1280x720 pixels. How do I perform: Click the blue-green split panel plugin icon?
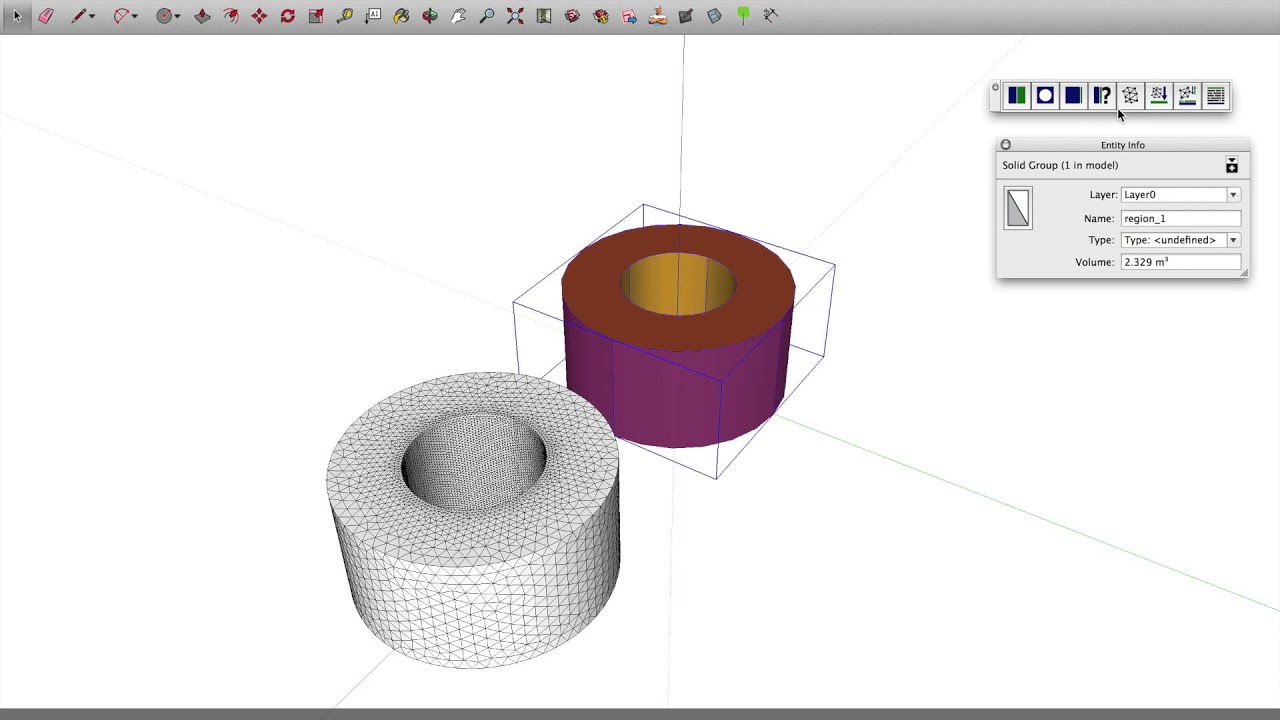[x=1016, y=95]
